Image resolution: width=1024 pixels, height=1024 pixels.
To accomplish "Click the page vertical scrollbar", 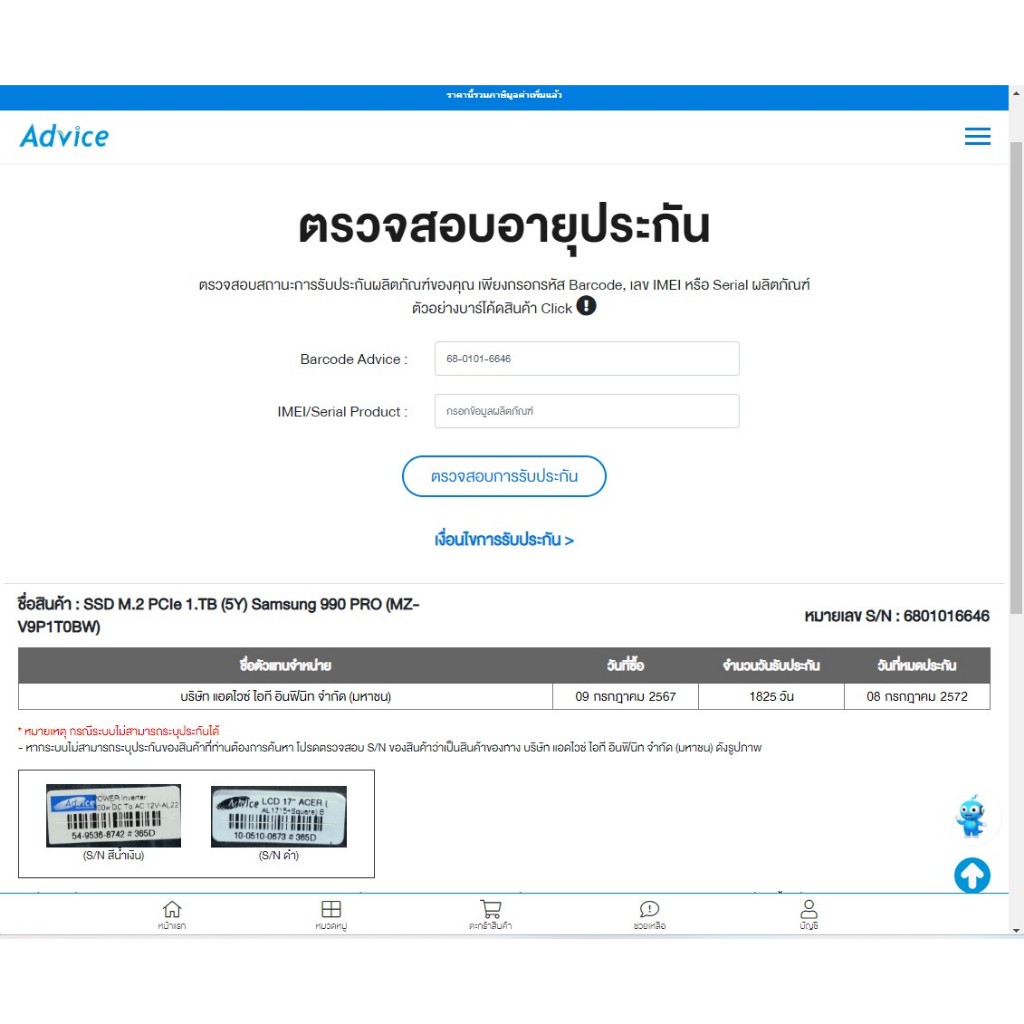I will (1016, 400).
